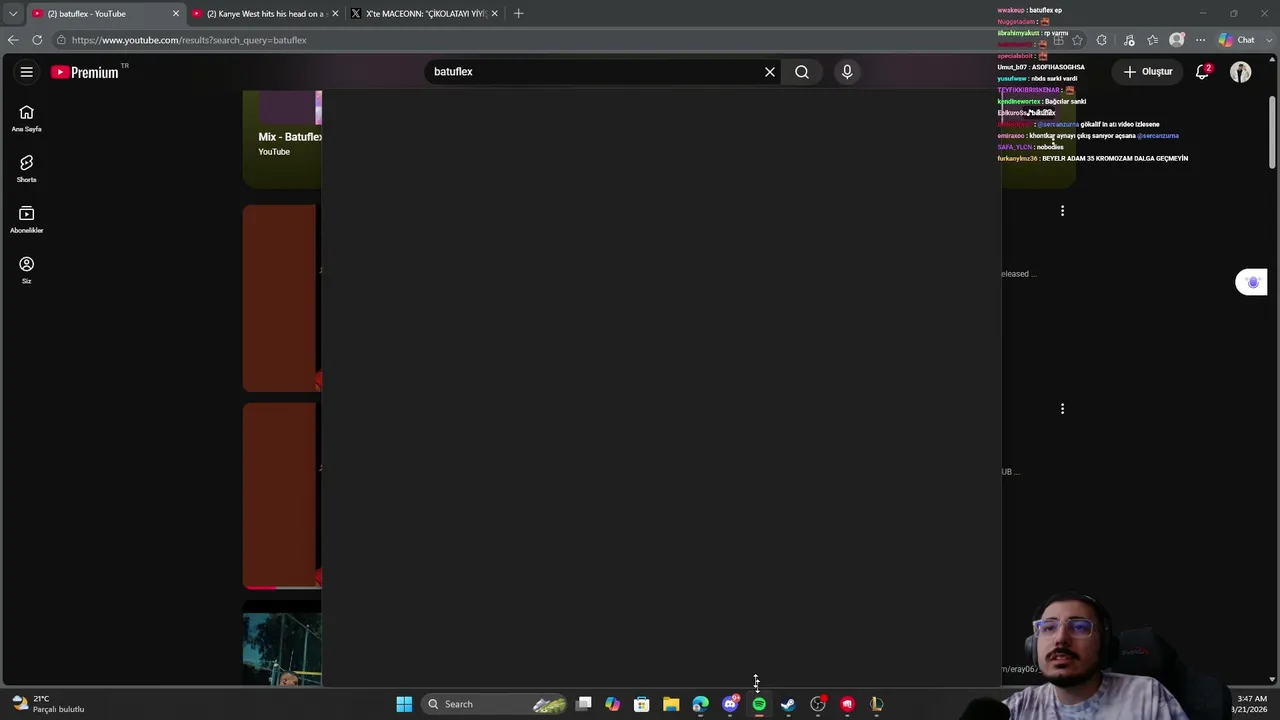Focus the YouTube search box containing batuflex
This screenshot has height=720, width=1280.
coord(594,72)
